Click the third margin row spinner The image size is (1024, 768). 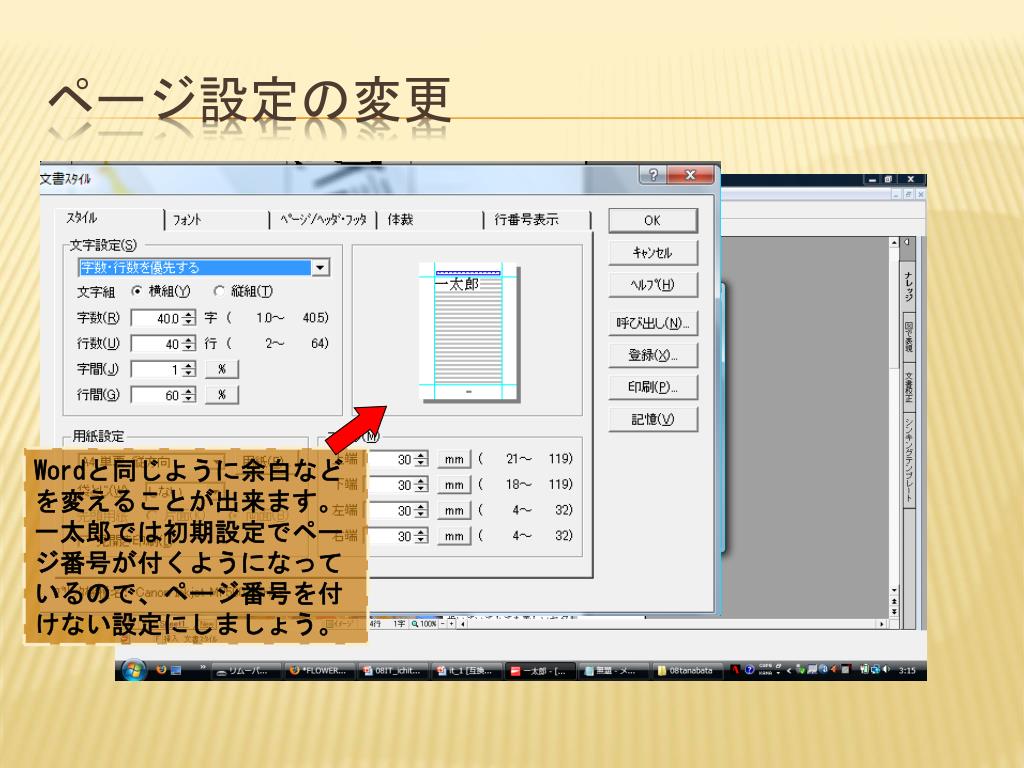[421, 511]
